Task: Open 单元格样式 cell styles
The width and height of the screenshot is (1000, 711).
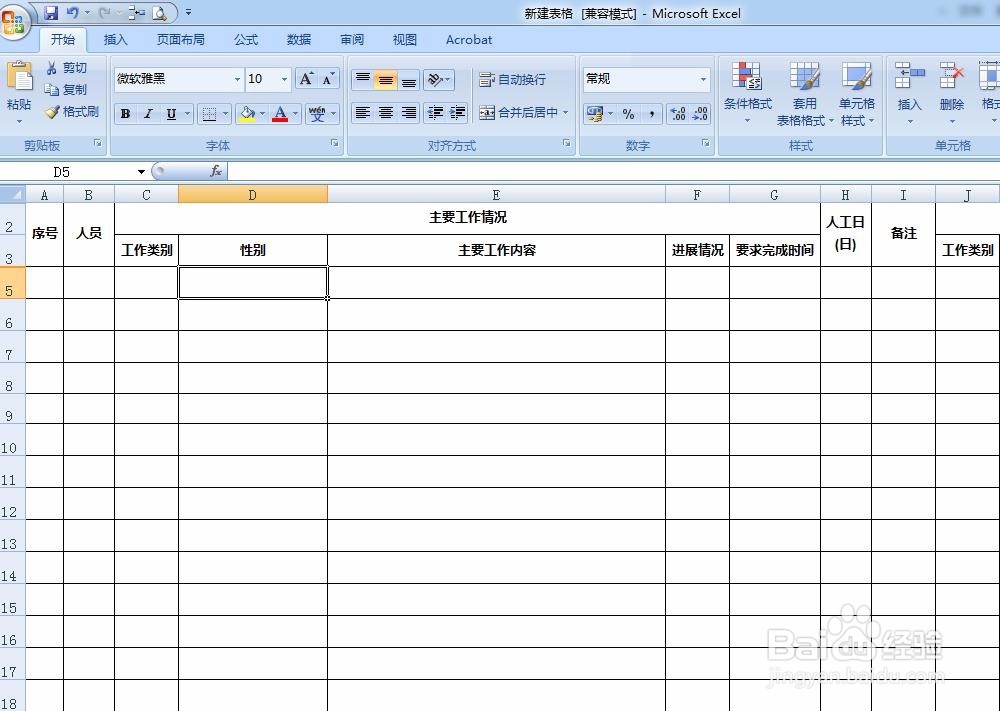Action: [857, 93]
